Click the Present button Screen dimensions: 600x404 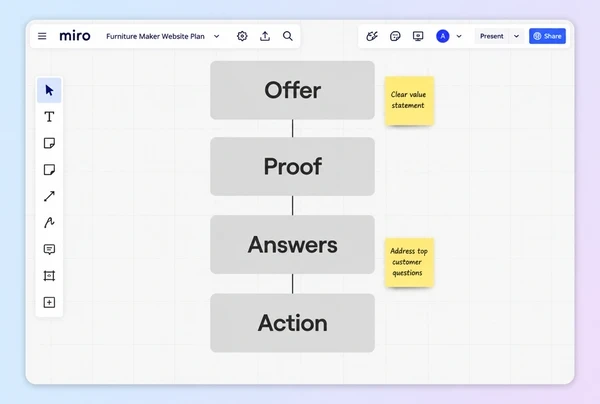492,36
